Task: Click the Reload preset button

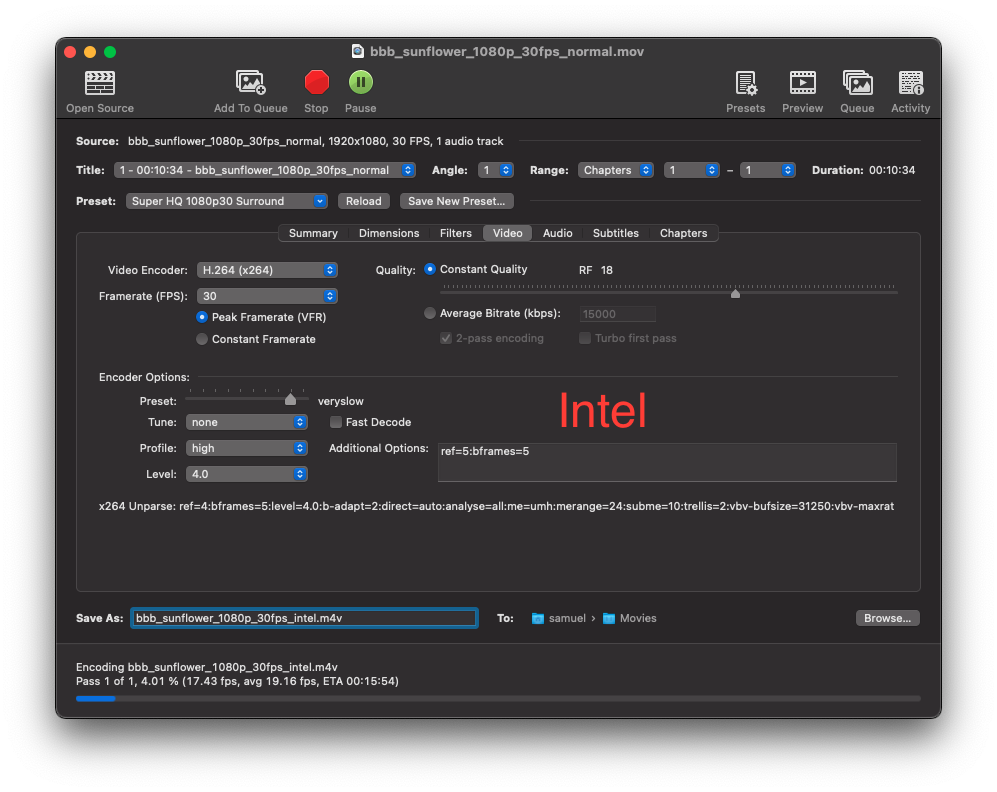Action: (x=364, y=201)
